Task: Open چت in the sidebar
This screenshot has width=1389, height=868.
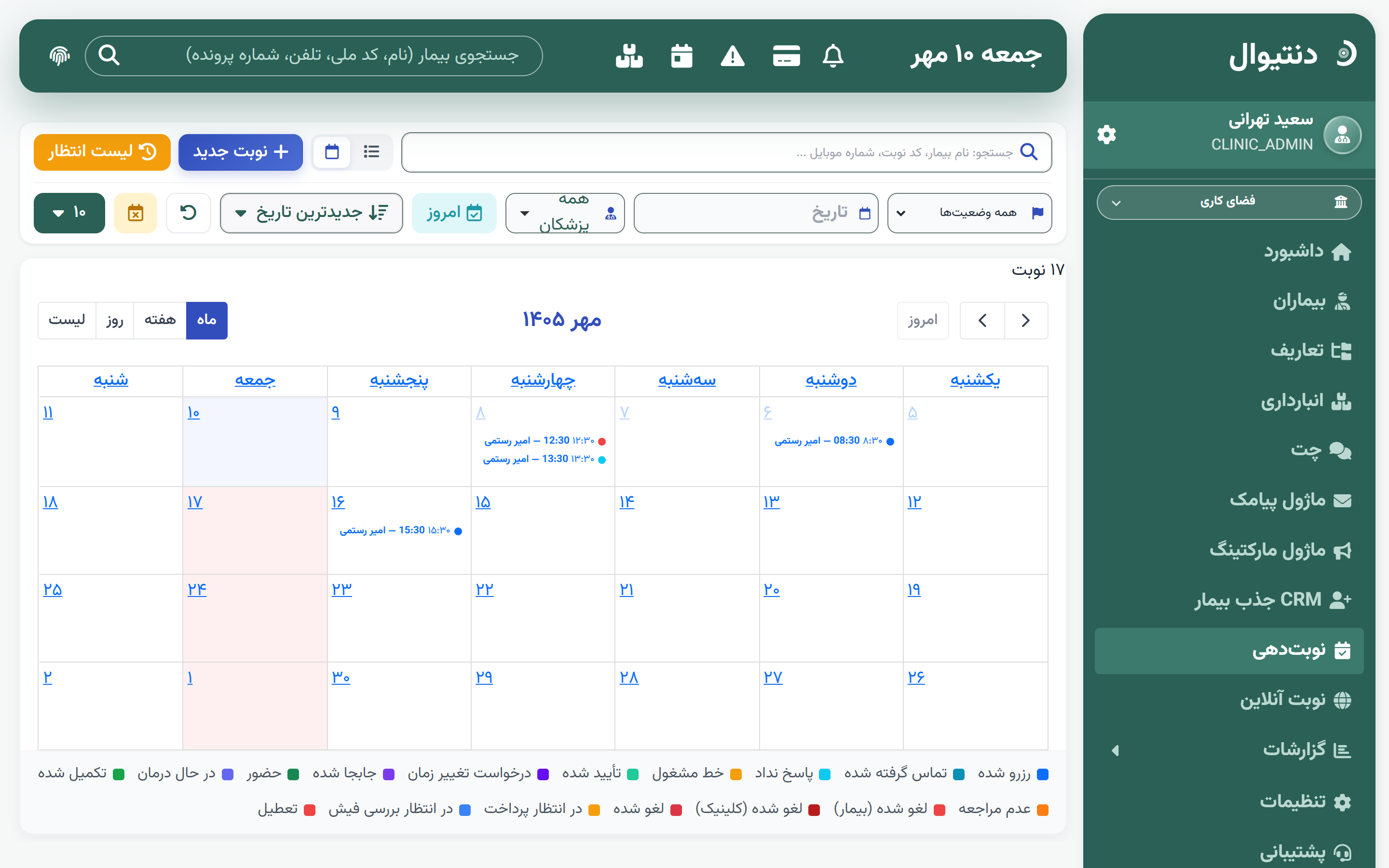Action: click(1229, 450)
